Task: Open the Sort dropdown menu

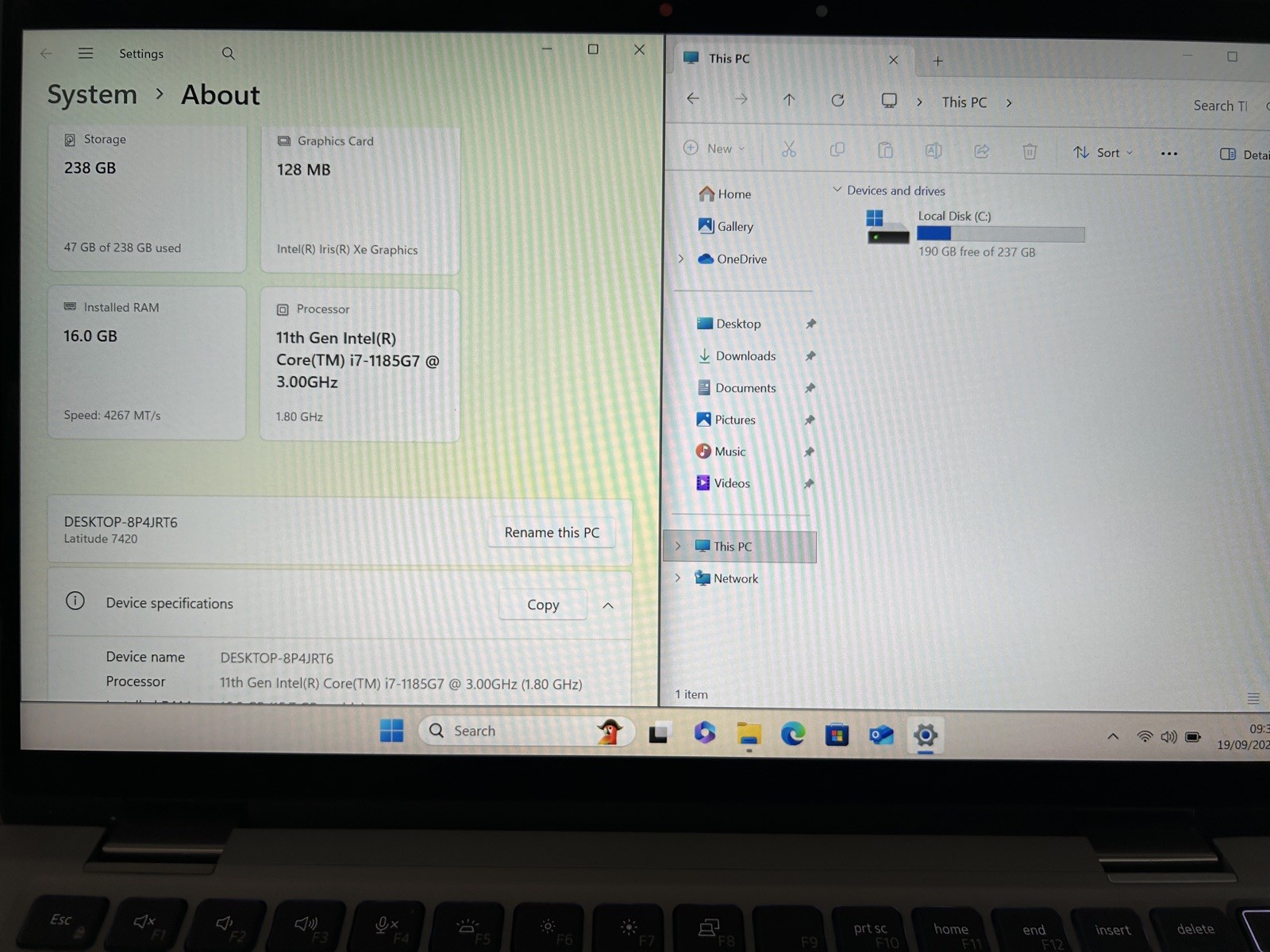Action: [1103, 152]
